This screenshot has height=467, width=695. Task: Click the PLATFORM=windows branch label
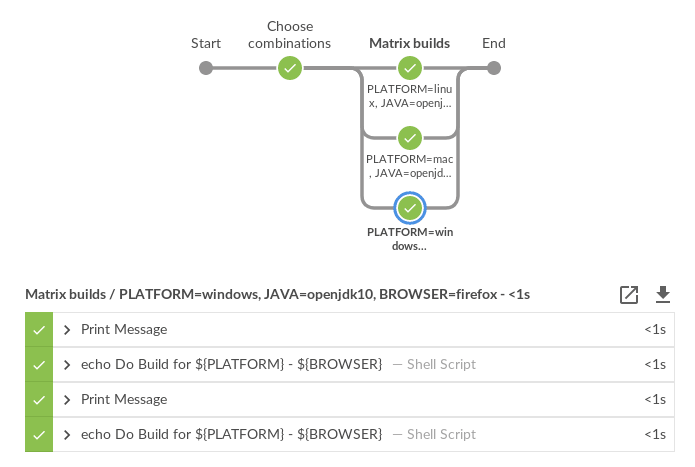(409, 238)
